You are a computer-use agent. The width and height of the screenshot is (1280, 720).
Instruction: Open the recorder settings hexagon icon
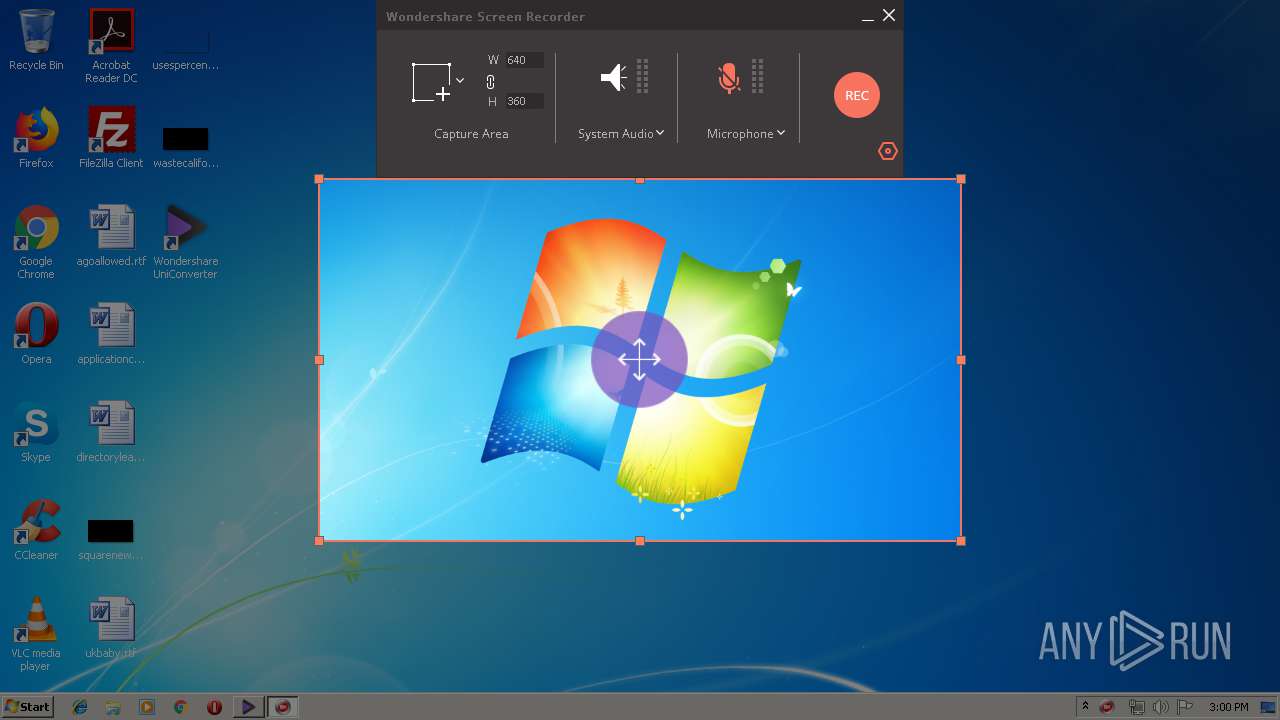(888, 151)
